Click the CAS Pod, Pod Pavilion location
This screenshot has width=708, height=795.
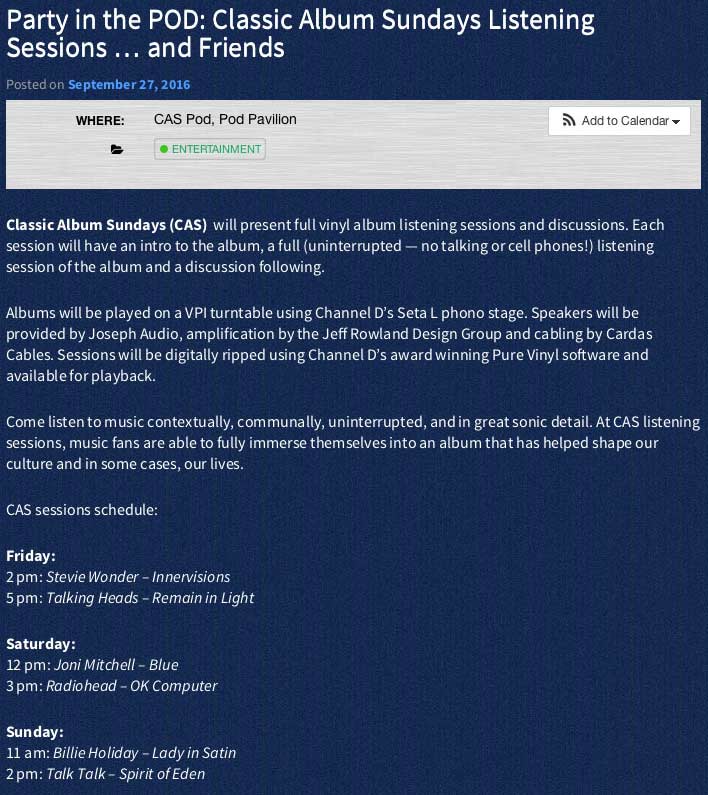(x=225, y=119)
